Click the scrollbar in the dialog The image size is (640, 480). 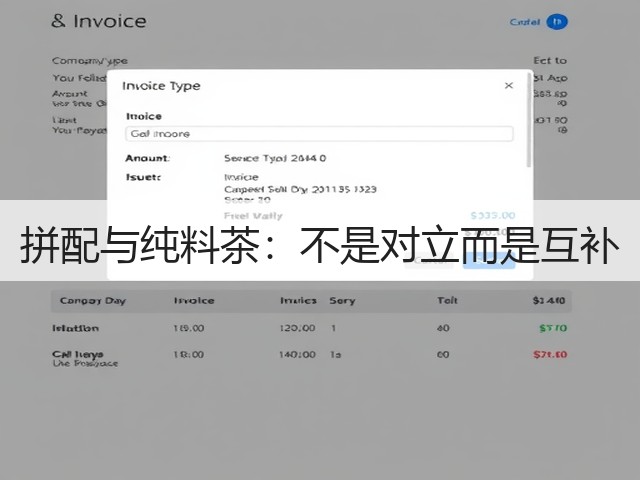pos(529,121)
